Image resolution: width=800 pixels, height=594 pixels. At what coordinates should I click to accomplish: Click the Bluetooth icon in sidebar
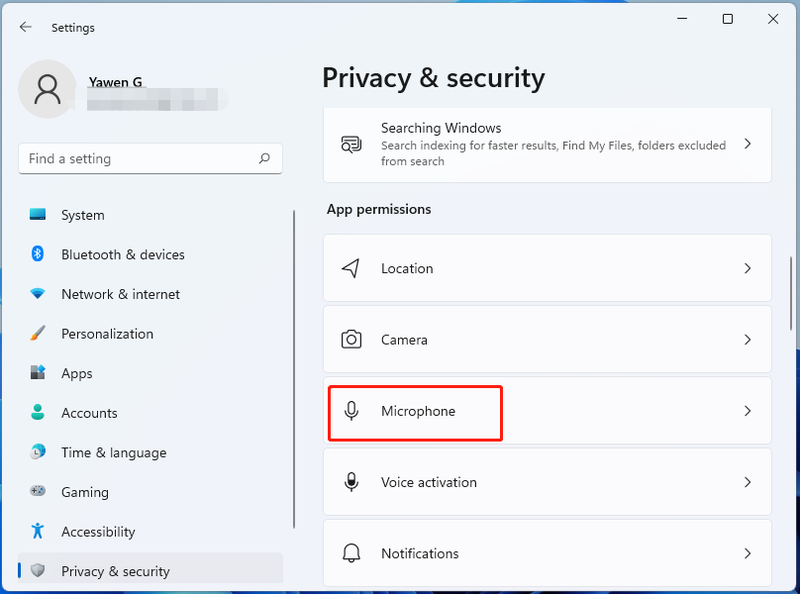pyautogui.click(x=38, y=254)
